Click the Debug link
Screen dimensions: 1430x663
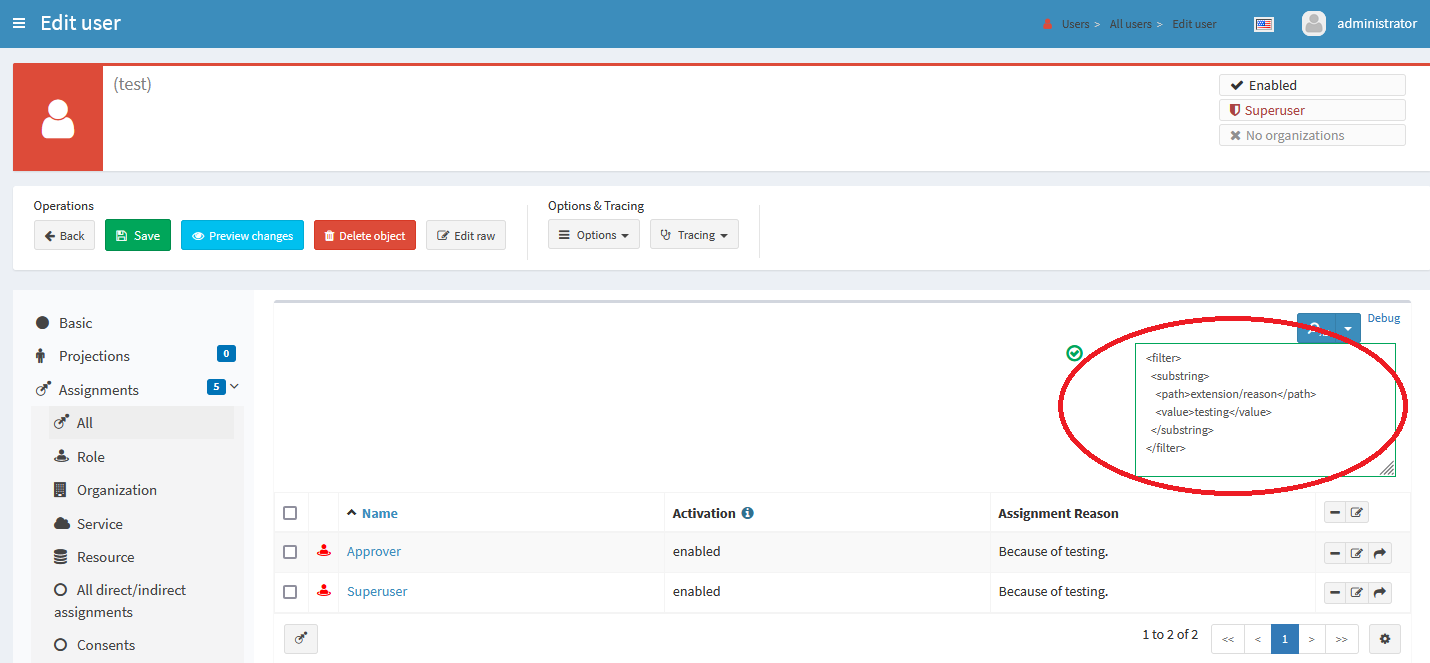tap(1383, 317)
